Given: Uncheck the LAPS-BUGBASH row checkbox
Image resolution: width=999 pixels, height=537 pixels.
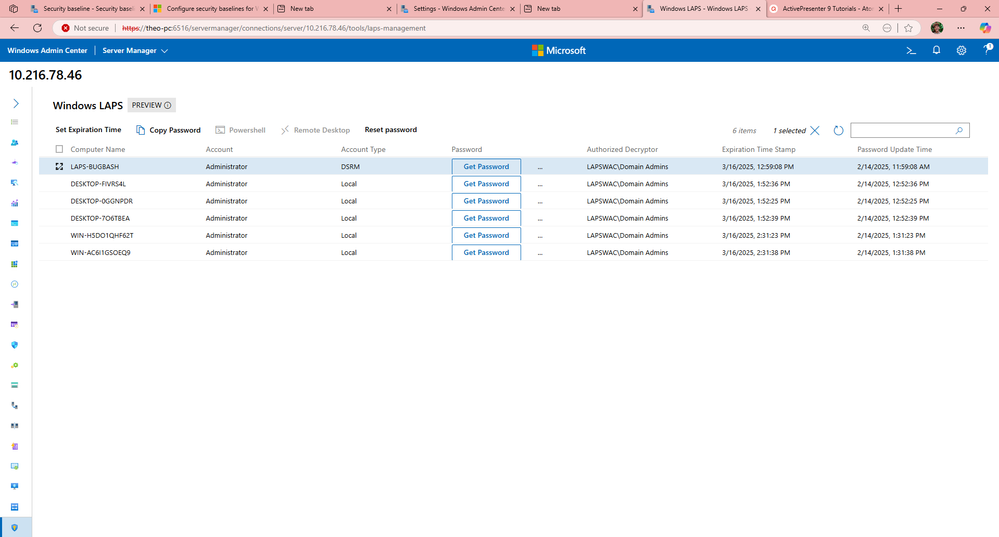Looking at the screenshot, I should [x=59, y=166].
